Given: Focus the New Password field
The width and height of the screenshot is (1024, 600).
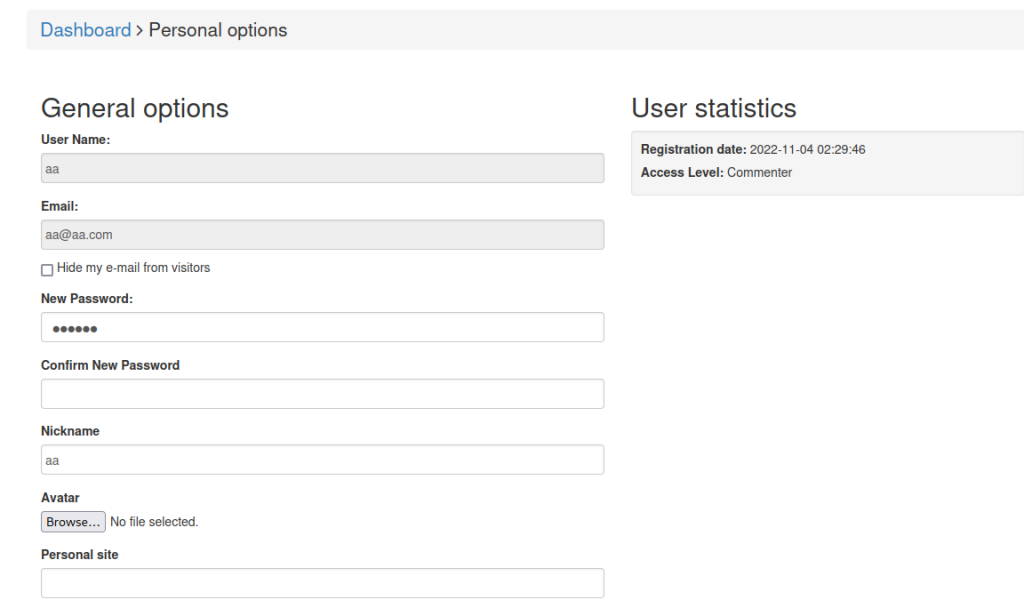Looking at the screenshot, I should (322, 328).
